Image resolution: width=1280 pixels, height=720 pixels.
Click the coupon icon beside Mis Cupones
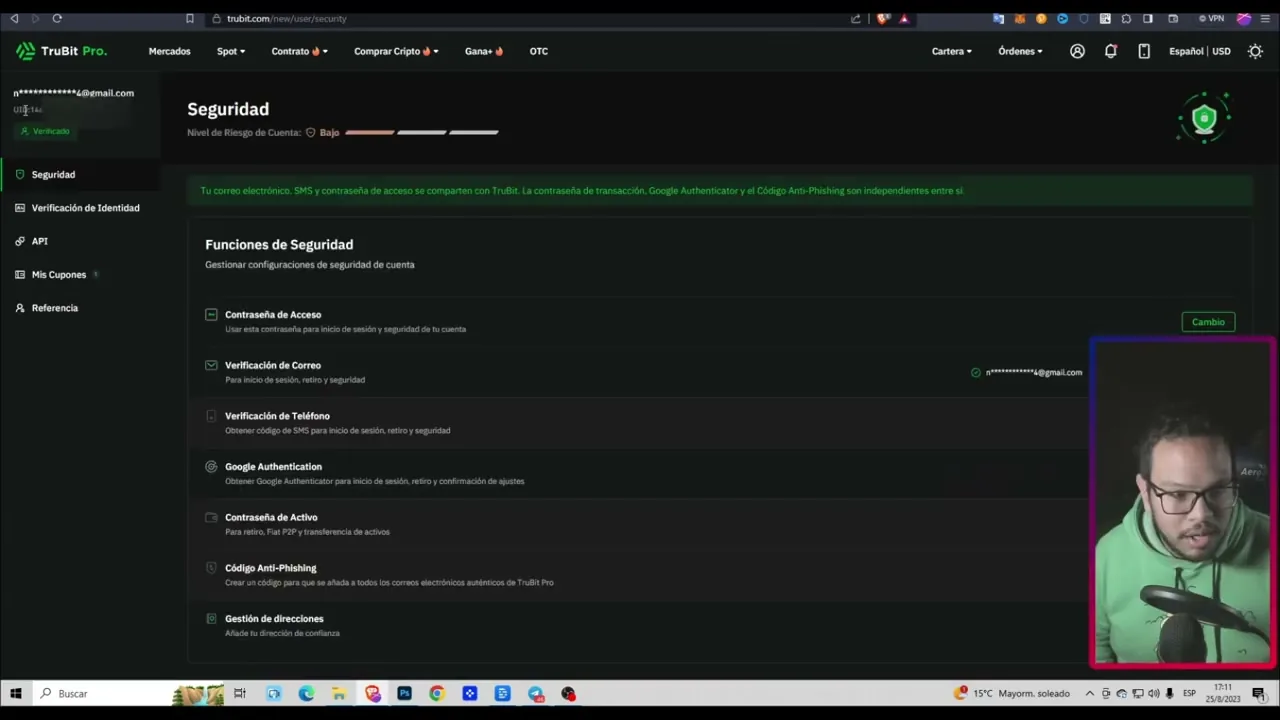20,275
